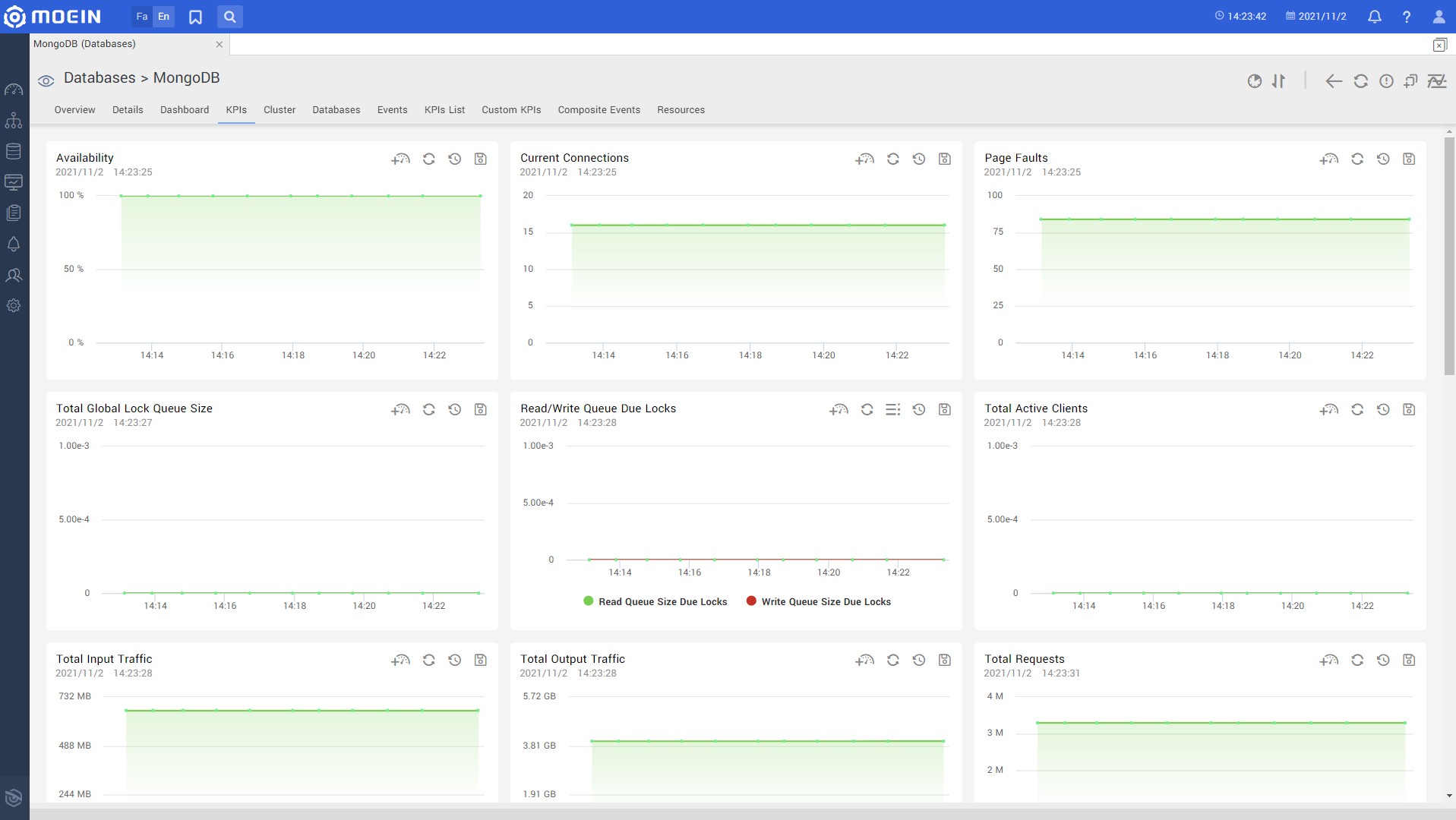Open the Overview tab

pyautogui.click(x=74, y=110)
